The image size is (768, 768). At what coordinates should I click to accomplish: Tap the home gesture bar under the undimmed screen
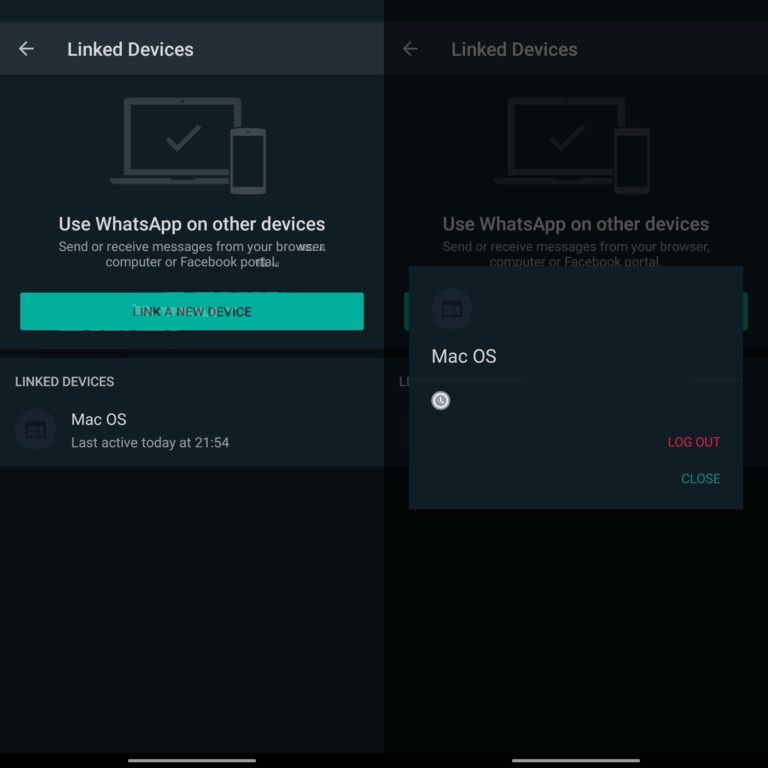[x=192, y=760]
